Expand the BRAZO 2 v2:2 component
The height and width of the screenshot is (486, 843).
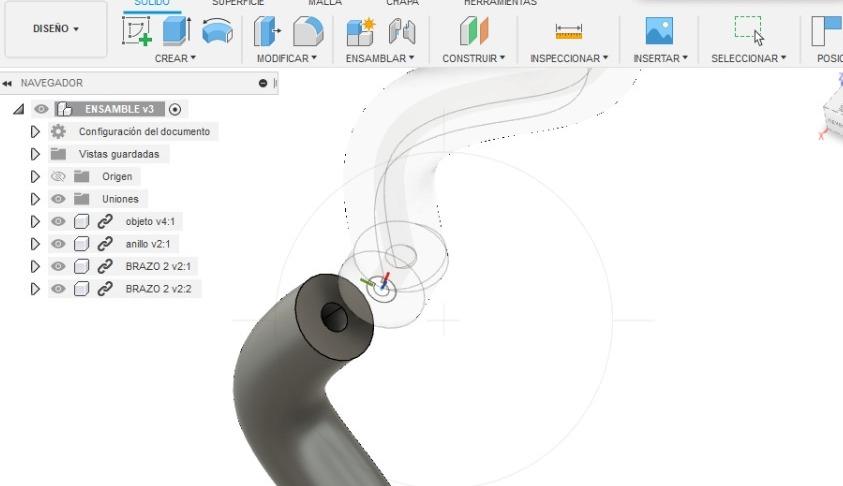[35, 290]
